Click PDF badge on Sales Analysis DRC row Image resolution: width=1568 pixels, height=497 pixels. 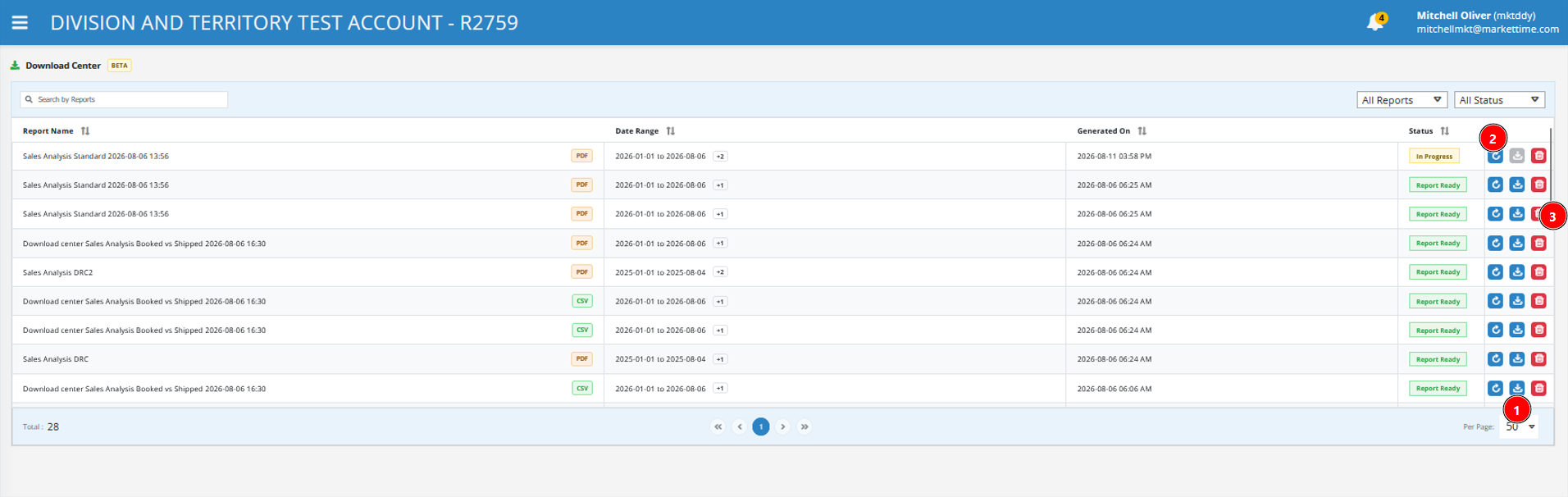click(x=582, y=359)
